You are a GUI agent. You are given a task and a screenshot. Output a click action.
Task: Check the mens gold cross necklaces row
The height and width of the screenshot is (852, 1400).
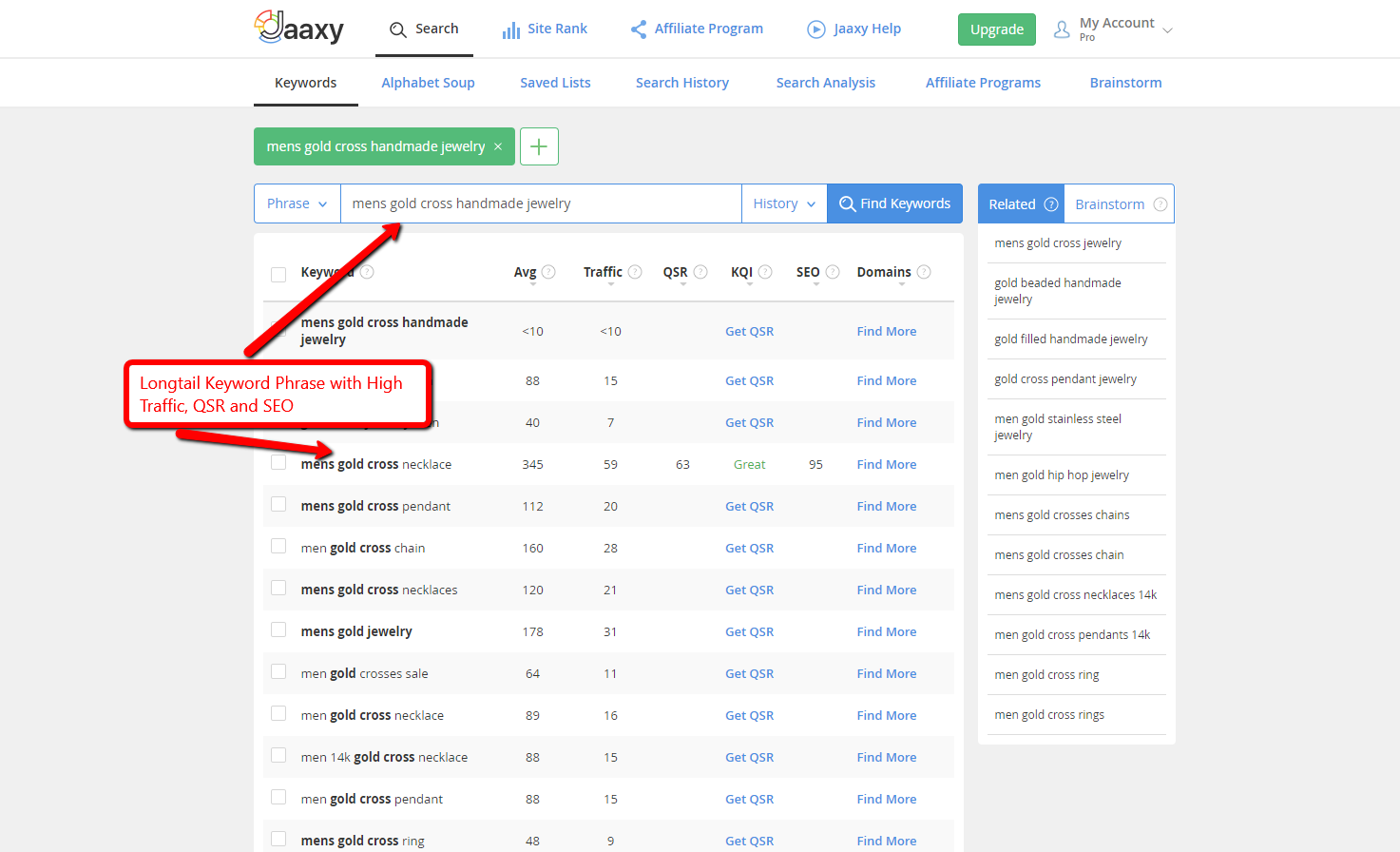(278, 588)
